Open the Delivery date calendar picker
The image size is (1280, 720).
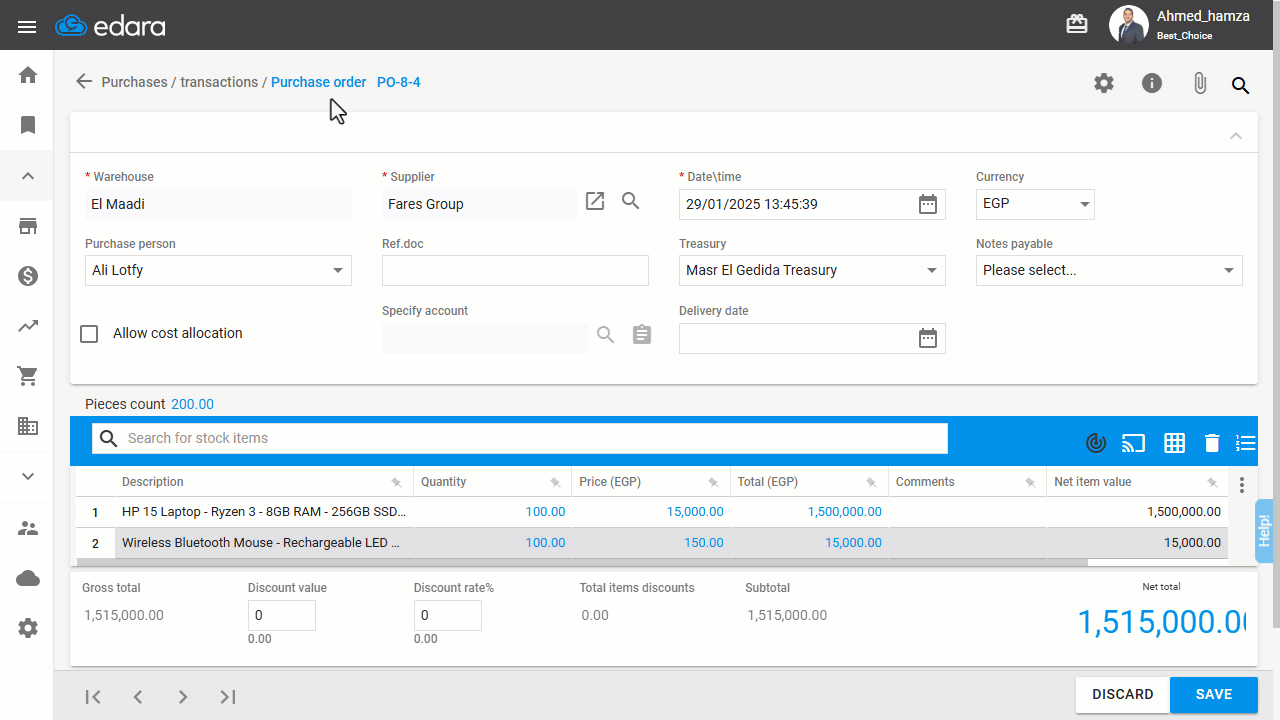click(928, 338)
